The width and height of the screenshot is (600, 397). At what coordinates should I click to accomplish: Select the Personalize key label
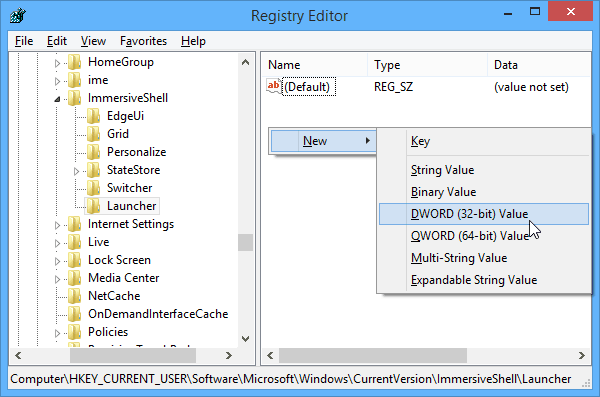[x=136, y=152]
